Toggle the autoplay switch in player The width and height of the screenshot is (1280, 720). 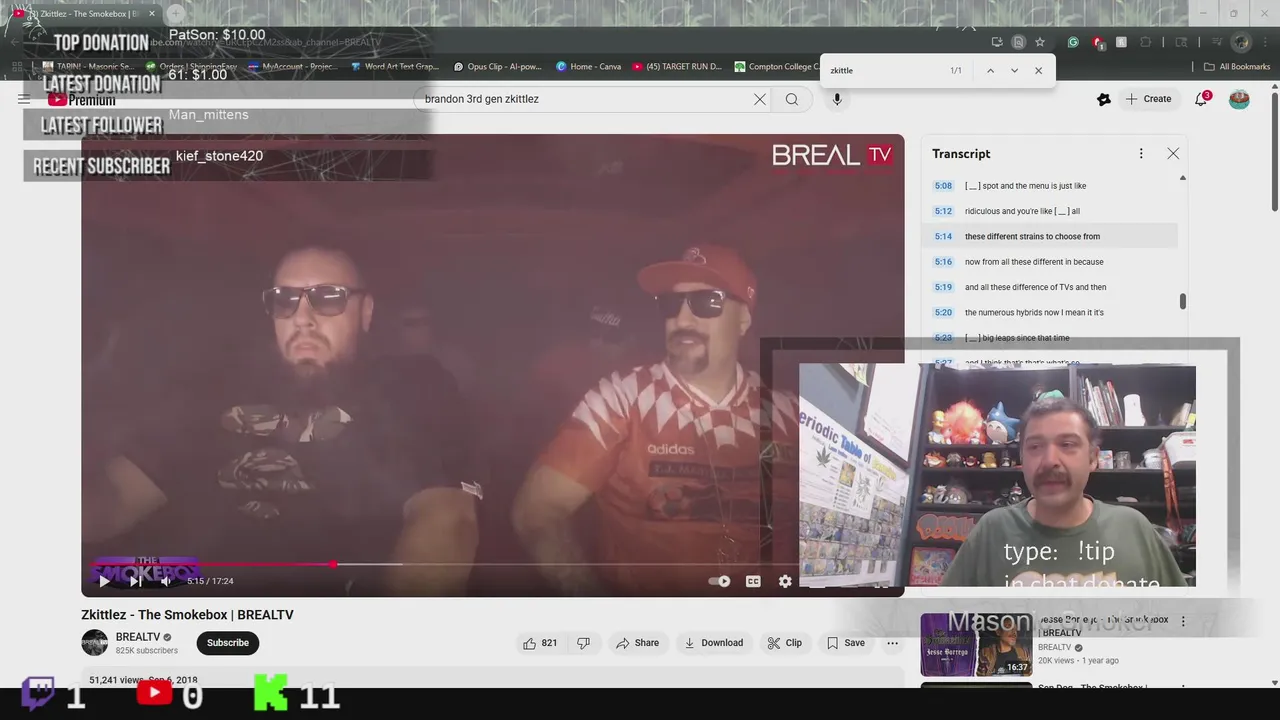719,581
